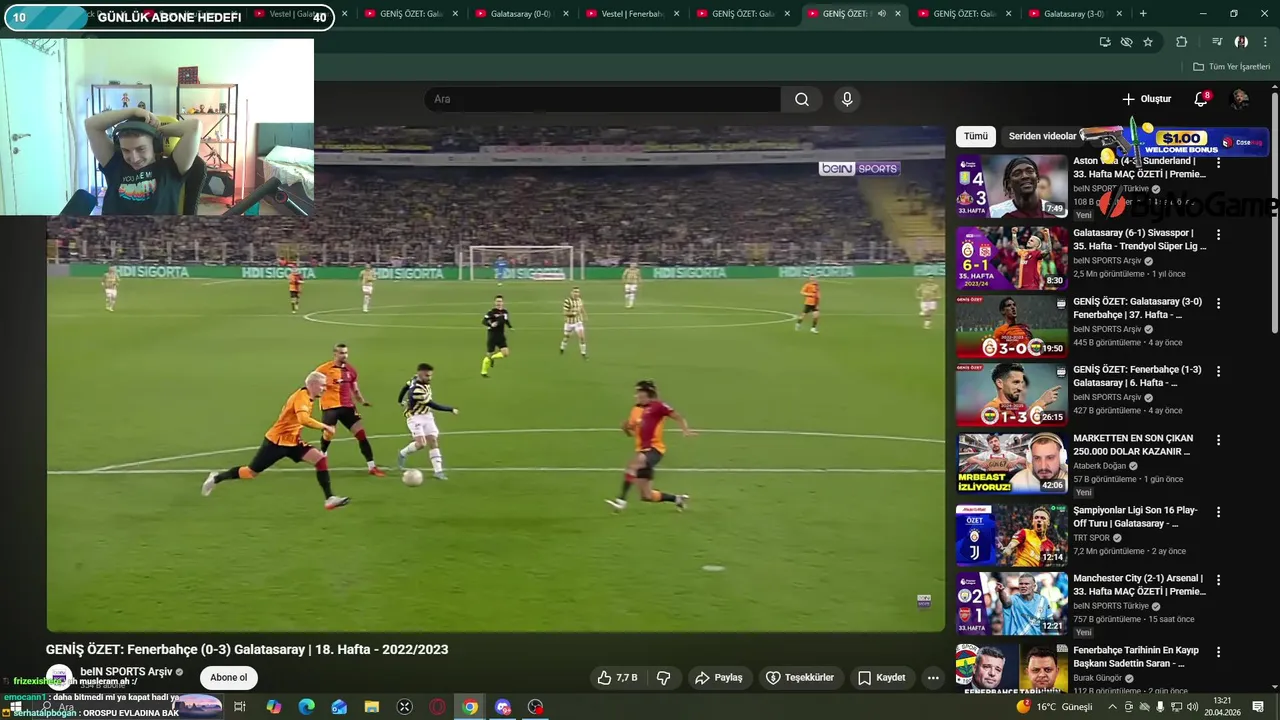The width and height of the screenshot is (1280, 720).
Task: Open Opera browser from taskbar
Action: [437, 707]
